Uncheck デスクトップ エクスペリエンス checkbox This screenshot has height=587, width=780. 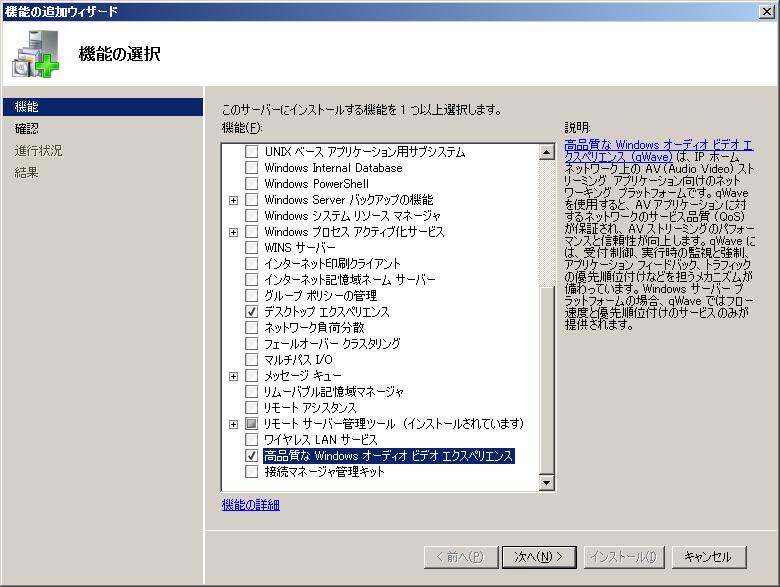click(252, 312)
